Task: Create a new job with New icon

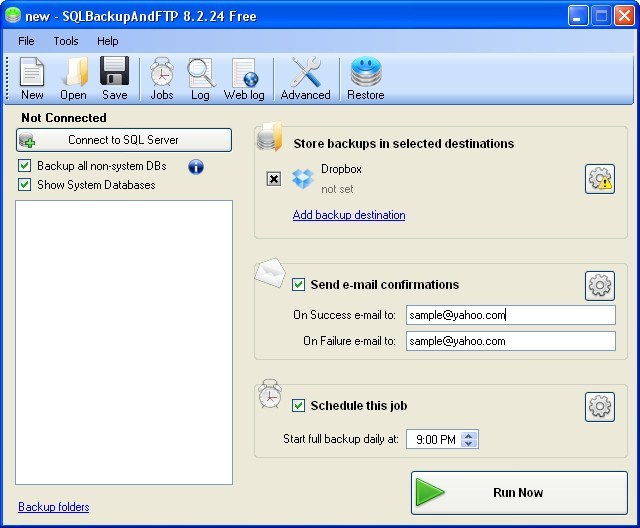Action: (x=32, y=78)
